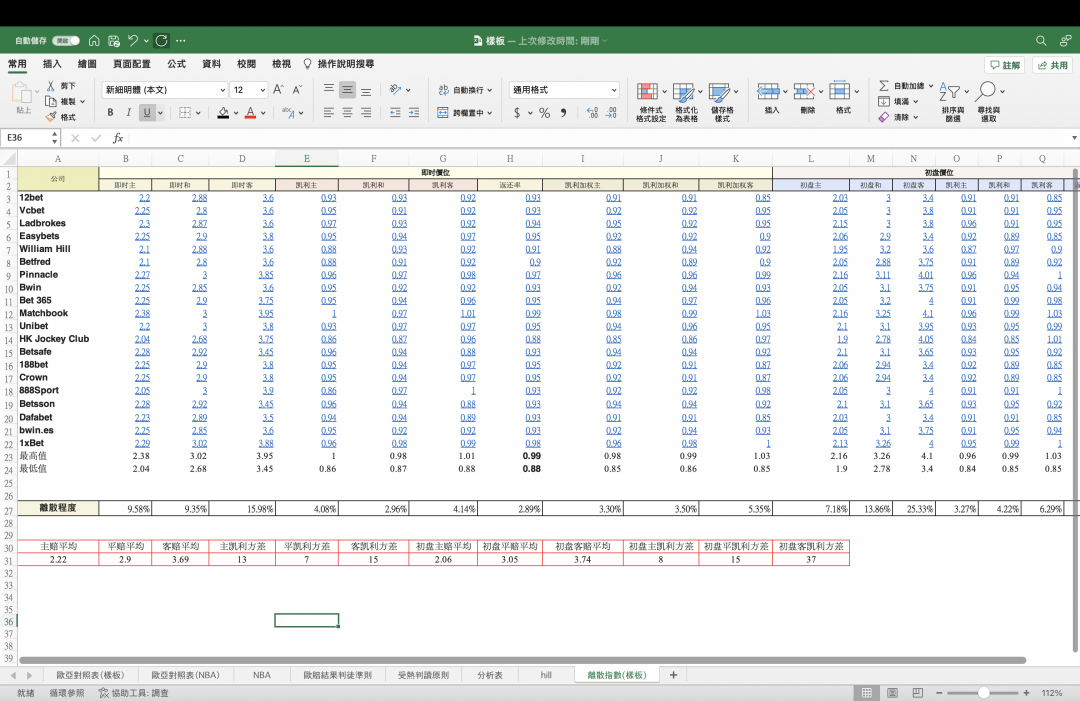This screenshot has width=1080, height=701.
Task: Click the bottom vertical align icon
Action: (x=366, y=90)
